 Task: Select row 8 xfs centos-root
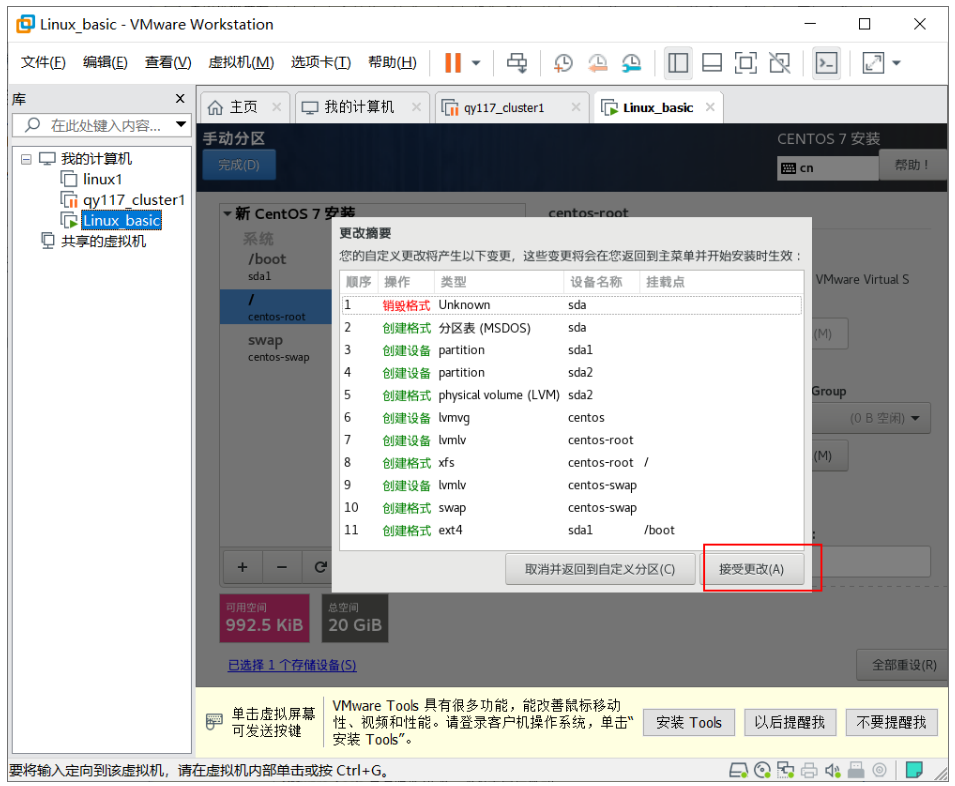pyautogui.click(x=571, y=463)
